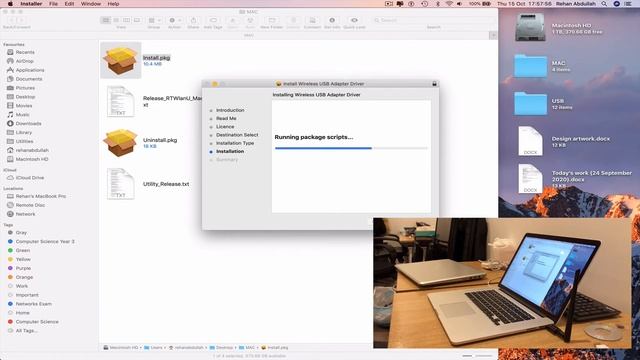The image size is (640, 360).
Task: Click the Installation step in installer
Action: [x=230, y=151]
